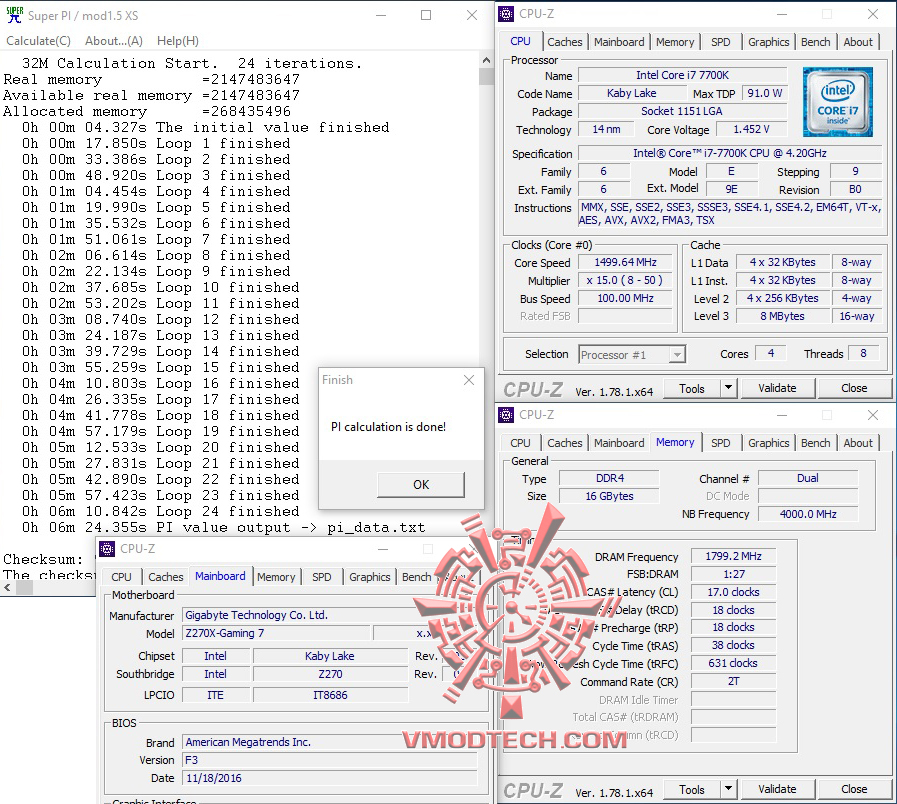
Task: Select Bench tab in Mainboard CPU-Z window
Action: [x=416, y=577]
